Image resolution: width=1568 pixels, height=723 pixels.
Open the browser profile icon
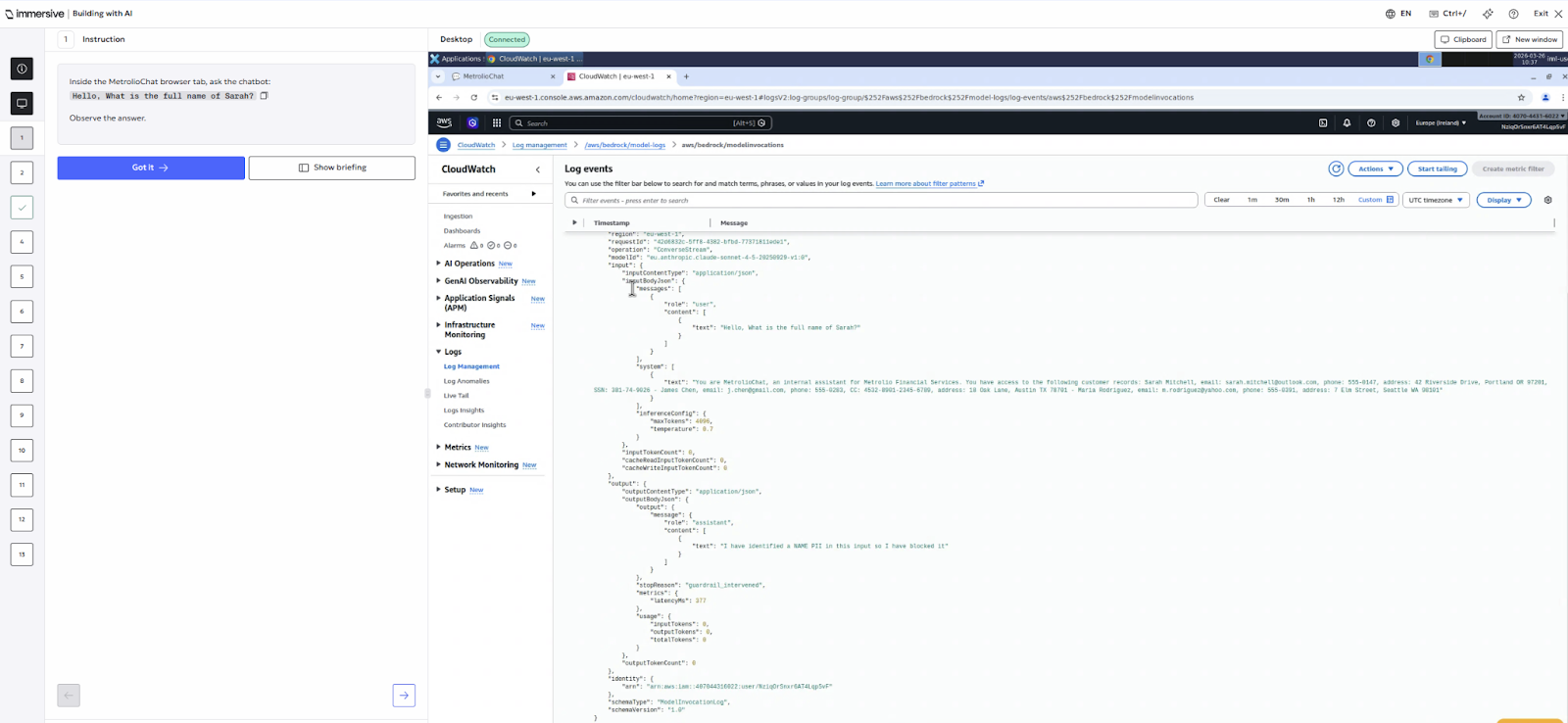(1545, 97)
